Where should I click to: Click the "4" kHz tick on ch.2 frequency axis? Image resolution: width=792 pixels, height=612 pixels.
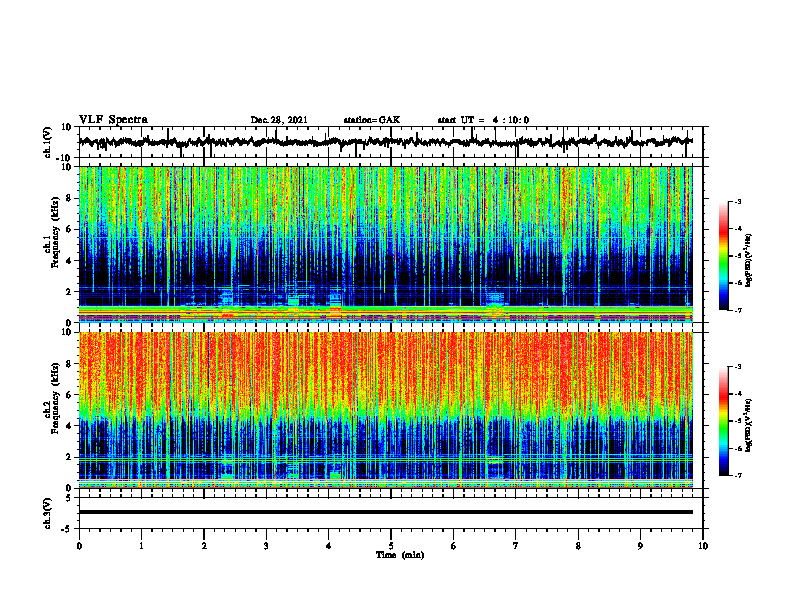tap(69, 426)
